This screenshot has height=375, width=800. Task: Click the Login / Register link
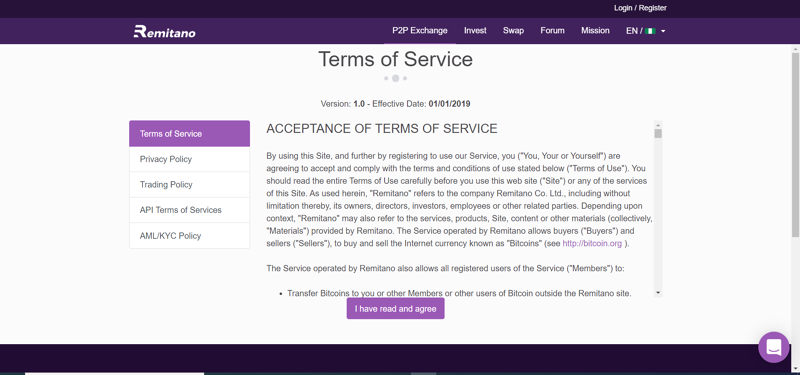[x=640, y=8]
